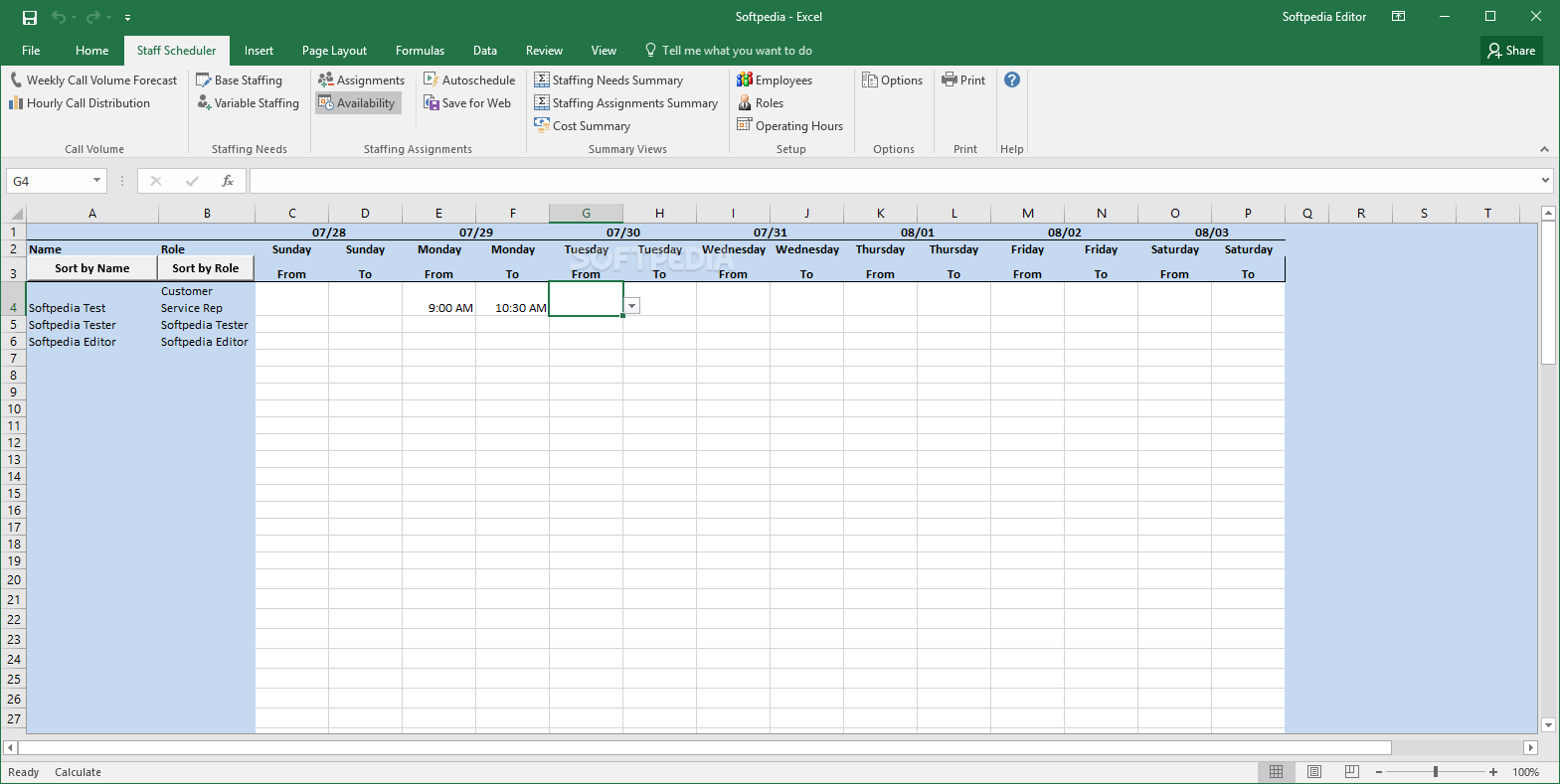Zoom in with the plus button

(1493, 772)
